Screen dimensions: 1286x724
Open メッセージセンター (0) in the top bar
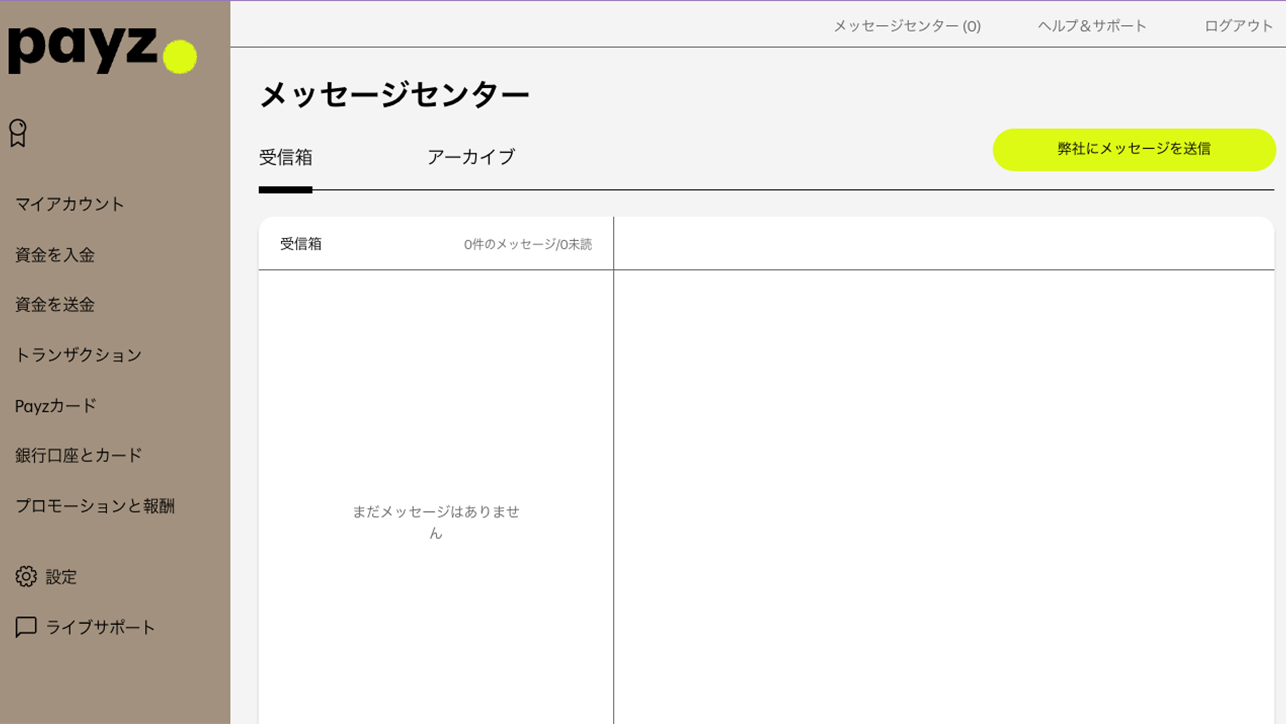[905, 26]
